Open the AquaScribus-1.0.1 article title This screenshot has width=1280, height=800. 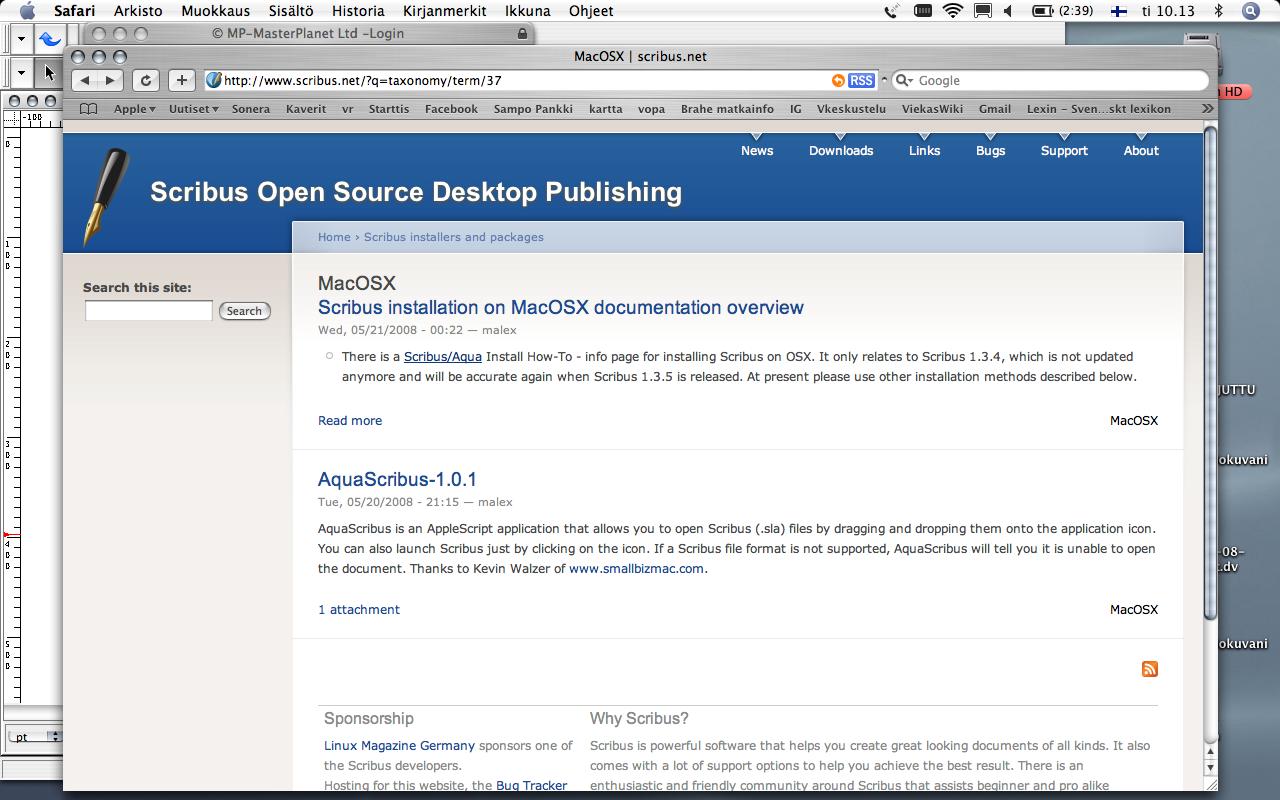[397, 479]
